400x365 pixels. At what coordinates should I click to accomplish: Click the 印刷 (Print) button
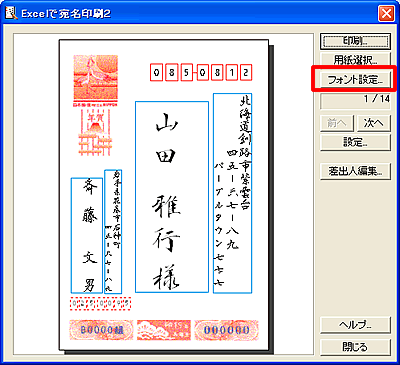click(x=355, y=41)
